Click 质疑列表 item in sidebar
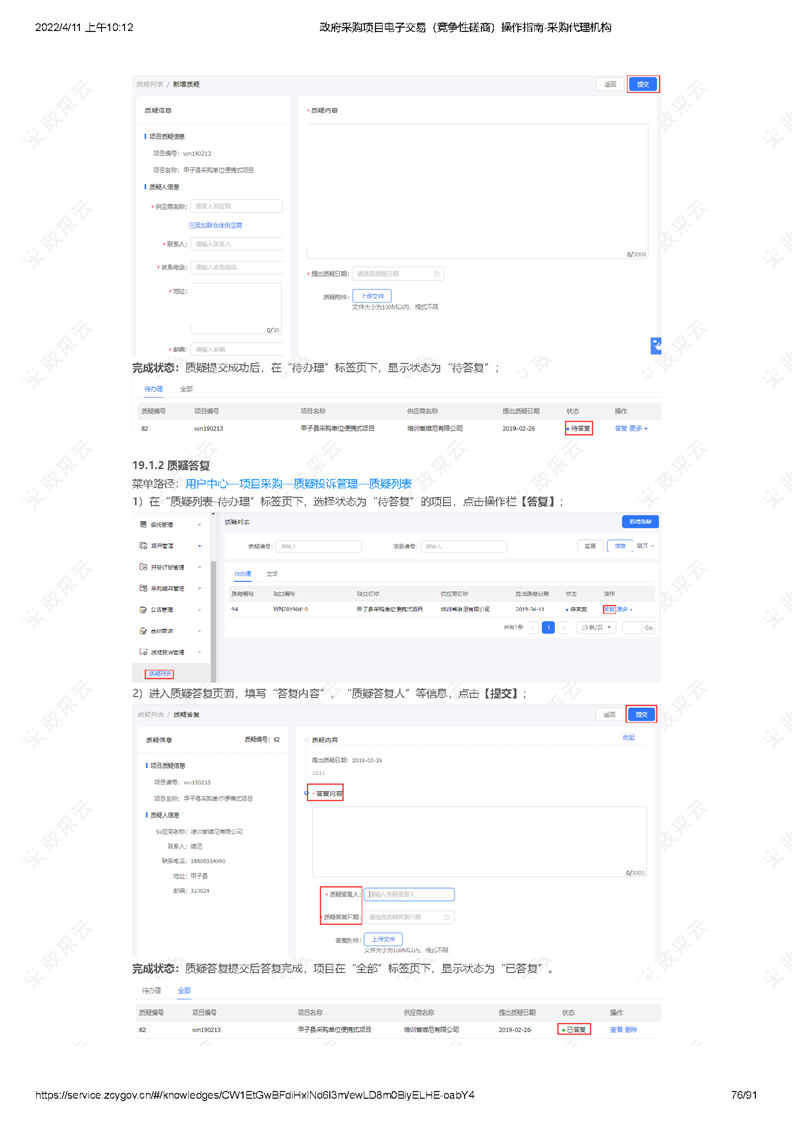Screen dimensions: 793x1121 click(160, 674)
